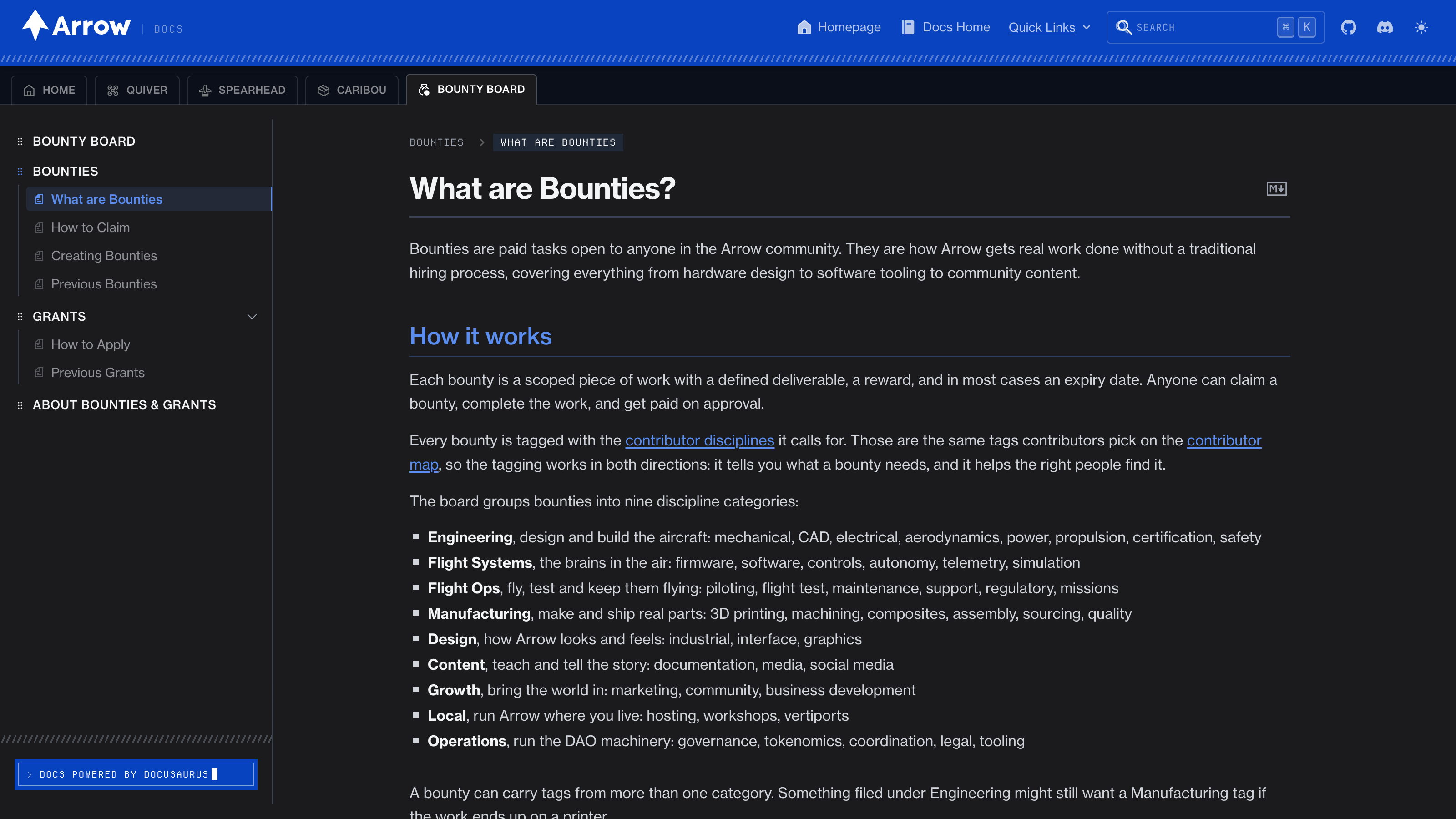Image resolution: width=1456 pixels, height=819 pixels.
Task: Toggle light/dark theme sun icon
Action: [x=1421, y=27]
